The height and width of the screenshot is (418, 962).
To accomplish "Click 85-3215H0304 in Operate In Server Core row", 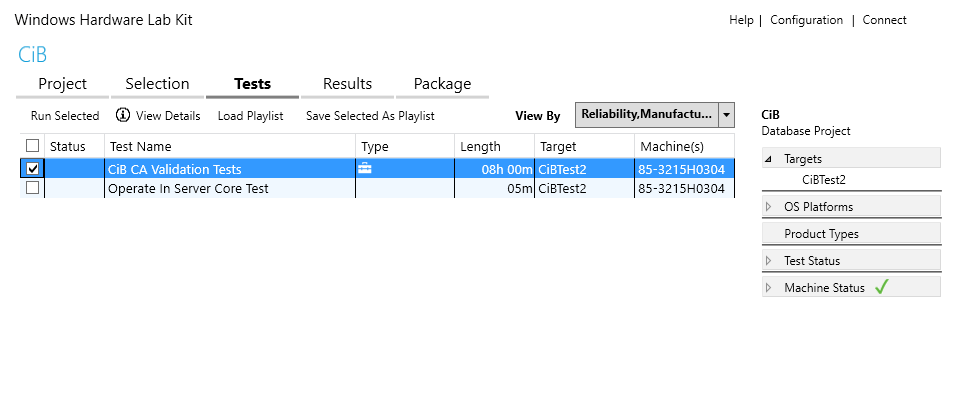I will pos(682,188).
